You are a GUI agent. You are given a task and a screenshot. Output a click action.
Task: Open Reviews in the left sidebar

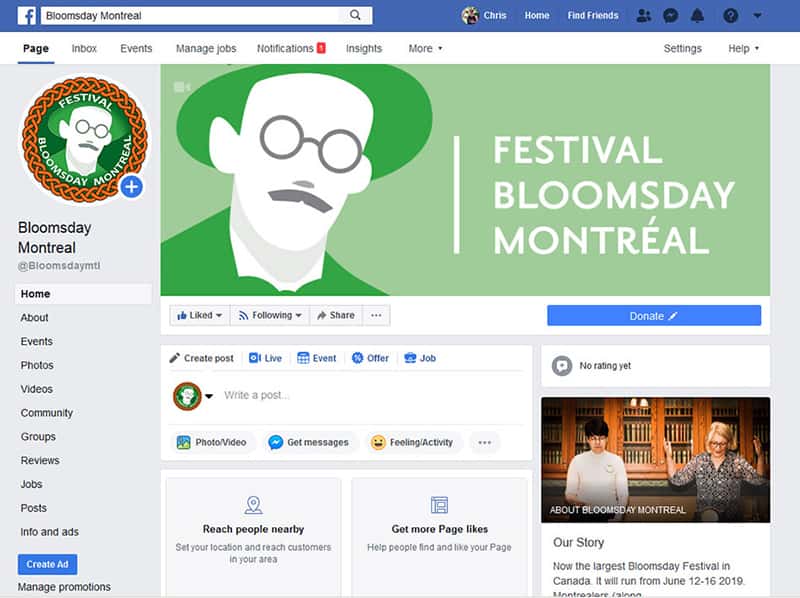point(40,460)
